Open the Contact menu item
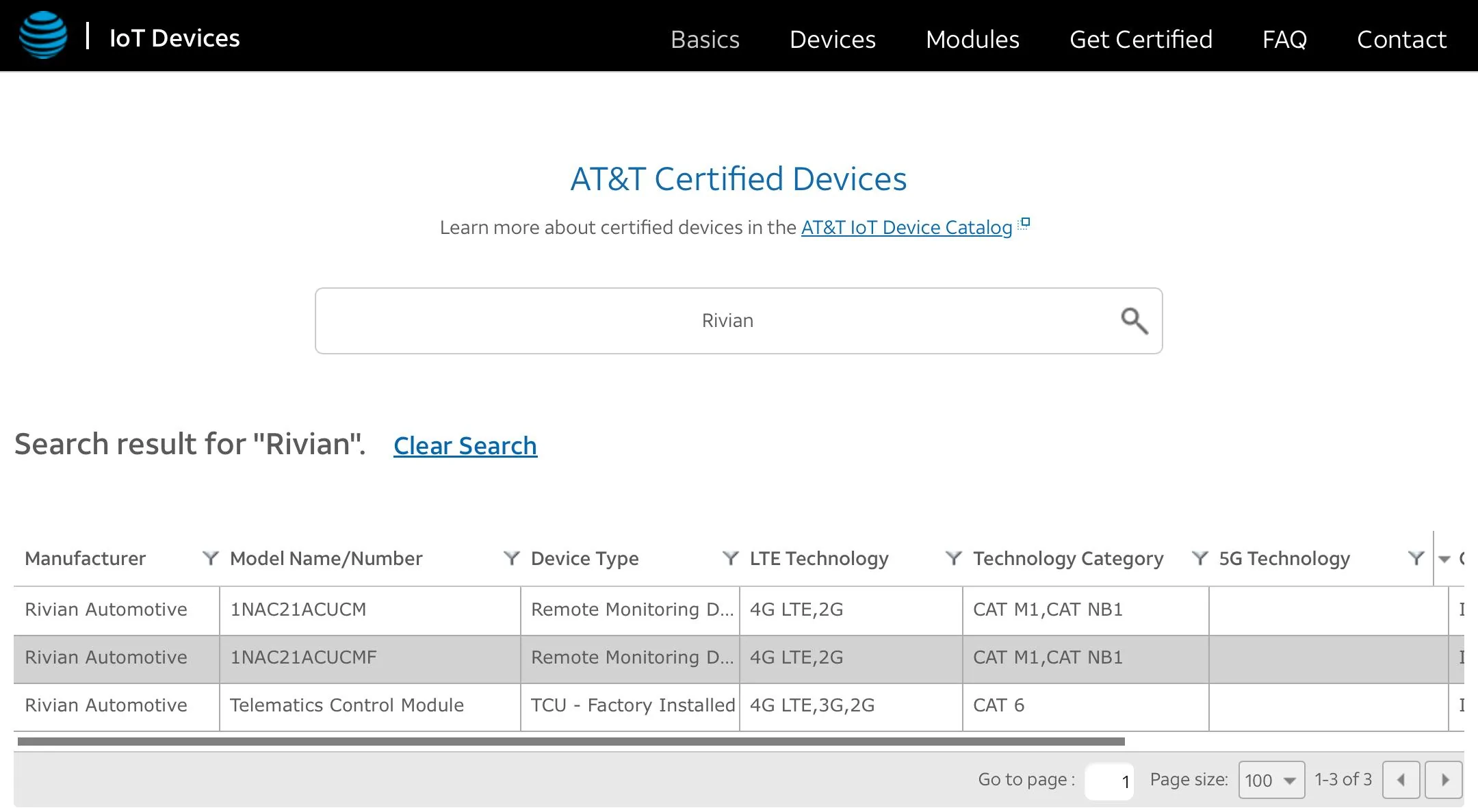Screen dimensions: 1478x812 (1401, 40)
